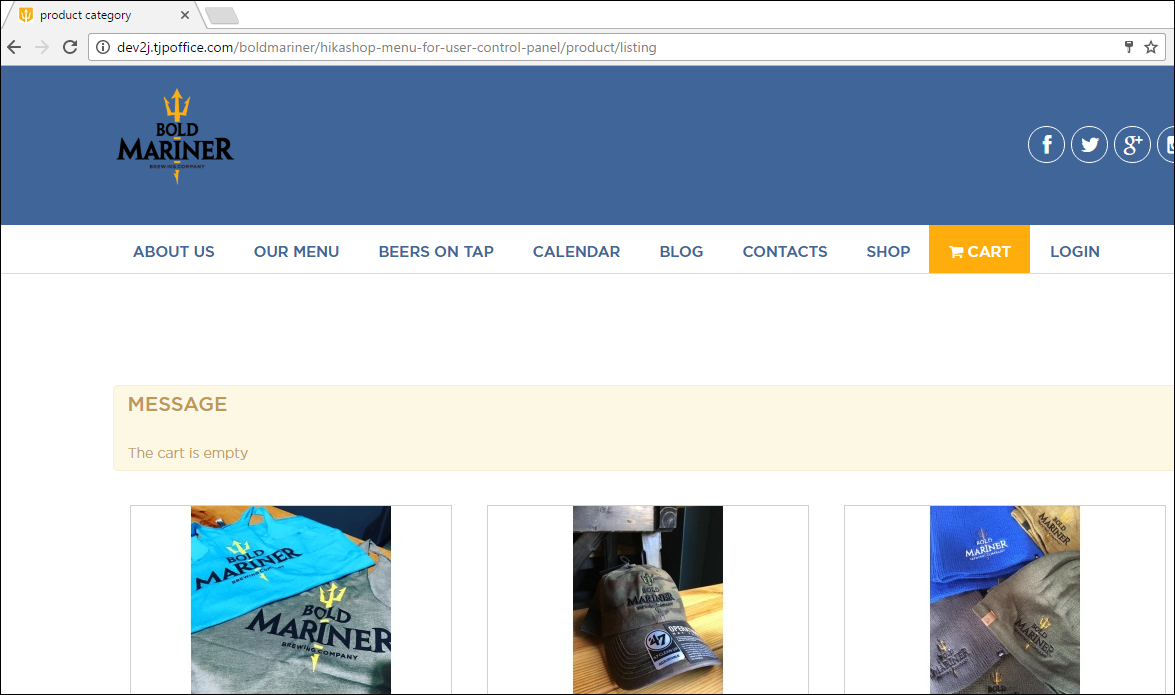Viewport: 1175px width, 695px height.
Task: Open the Calendar navigation item
Action: click(576, 252)
